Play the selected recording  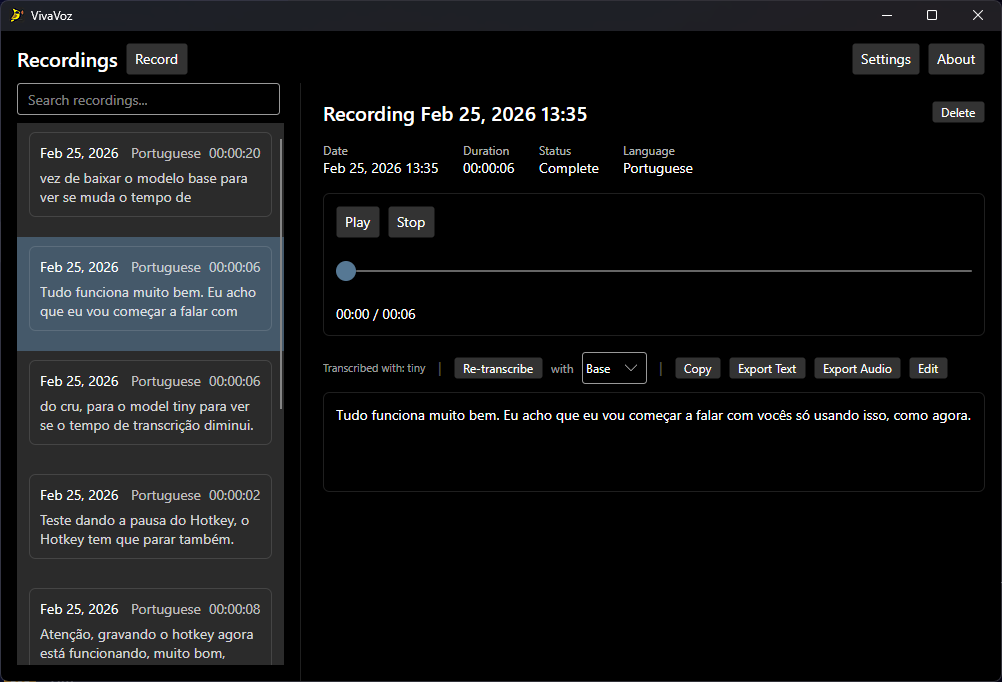click(x=357, y=222)
